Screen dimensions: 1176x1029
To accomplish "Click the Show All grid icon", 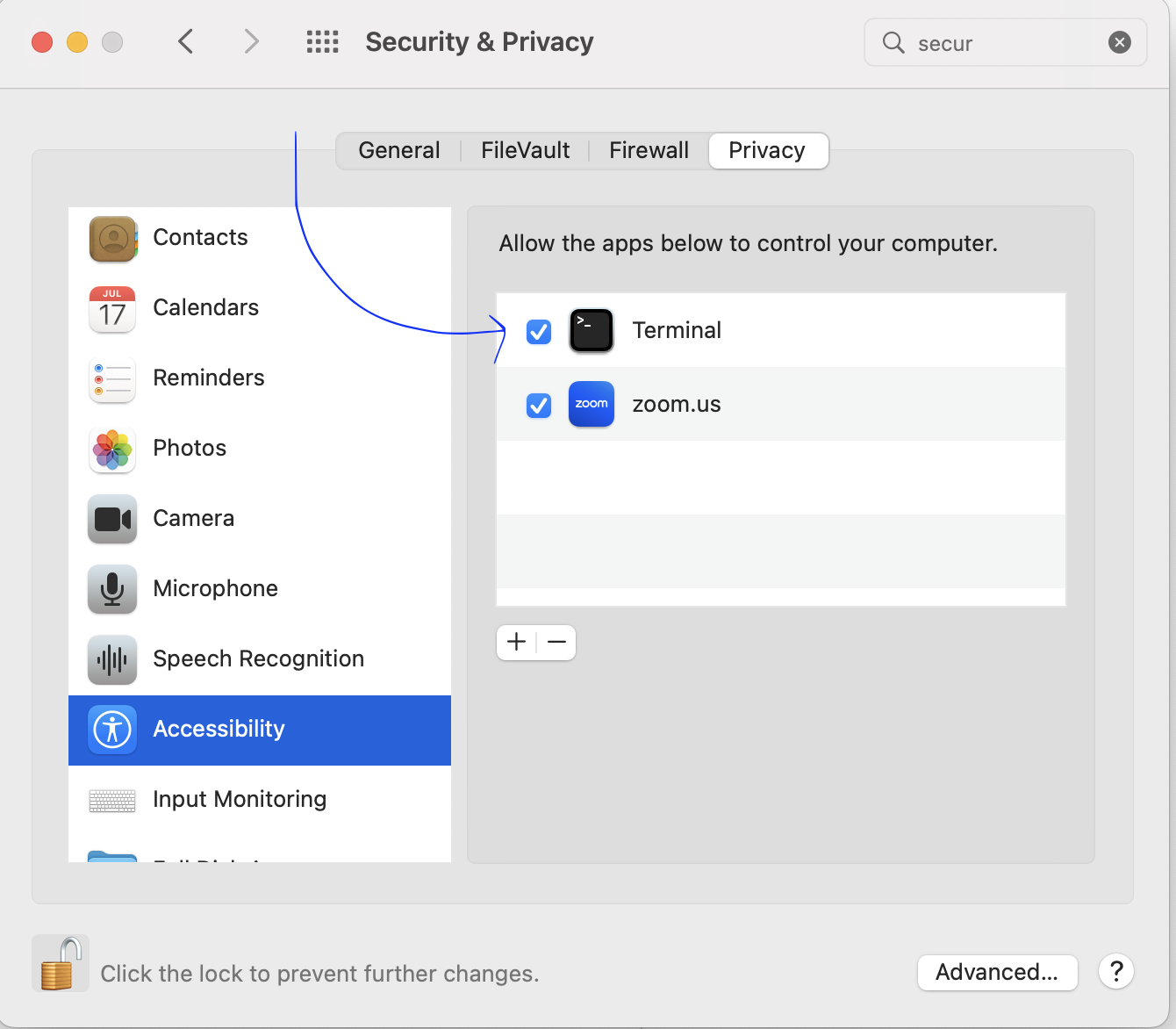I will click(322, 42).
